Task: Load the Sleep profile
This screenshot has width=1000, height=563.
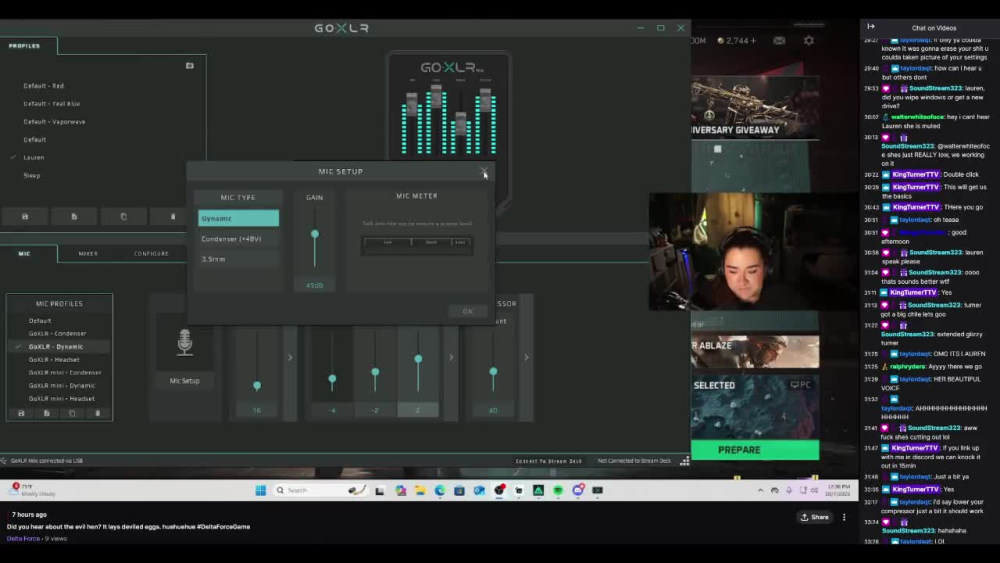Action: (x=32, y=175)
